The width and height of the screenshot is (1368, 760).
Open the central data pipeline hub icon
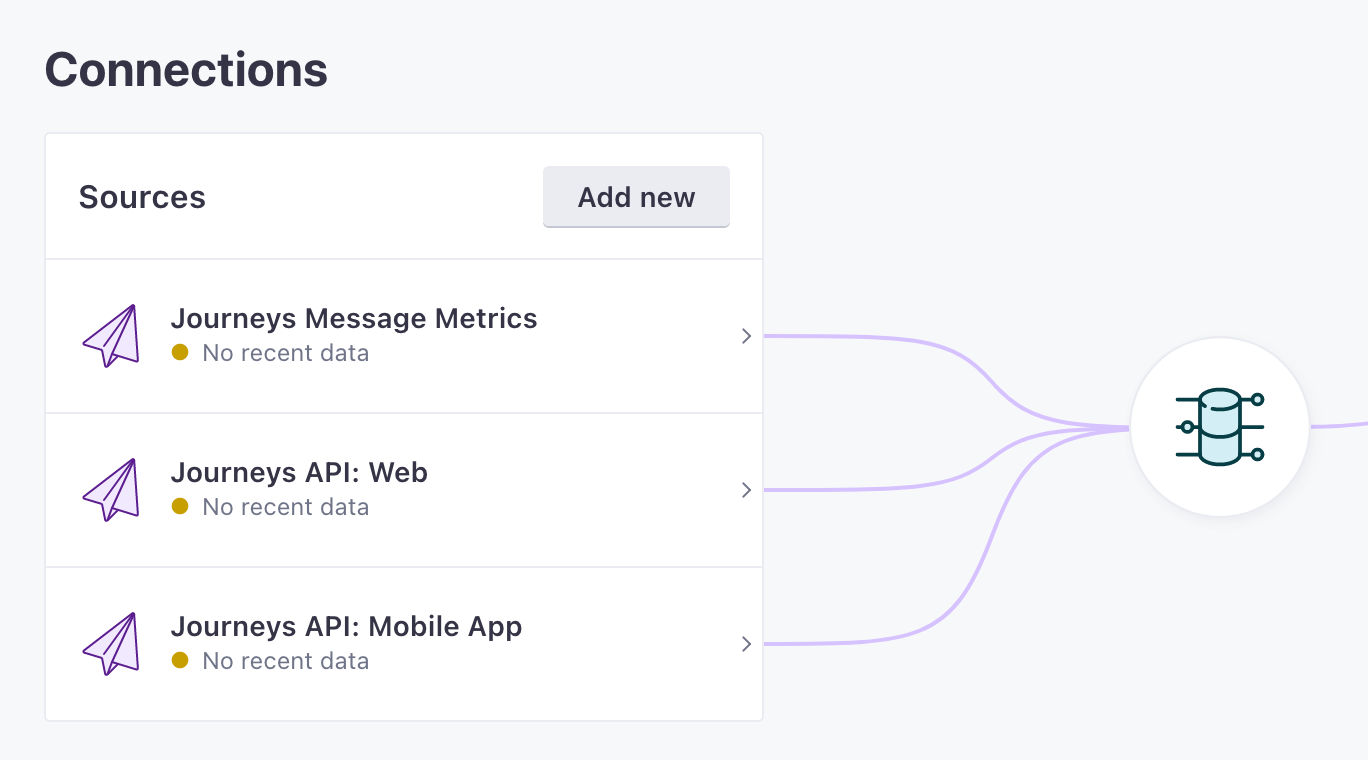pyautogui.click(x=1219, y=427)
